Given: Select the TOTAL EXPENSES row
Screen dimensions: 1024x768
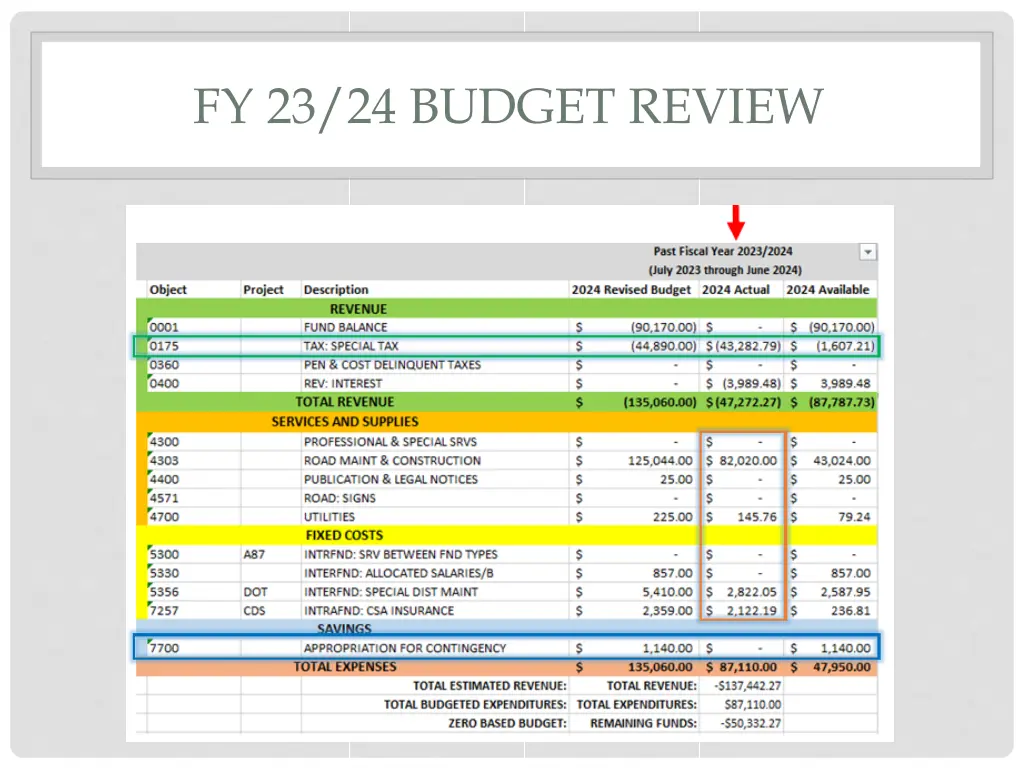Looking at the screenshot, I should click(345, 666).
